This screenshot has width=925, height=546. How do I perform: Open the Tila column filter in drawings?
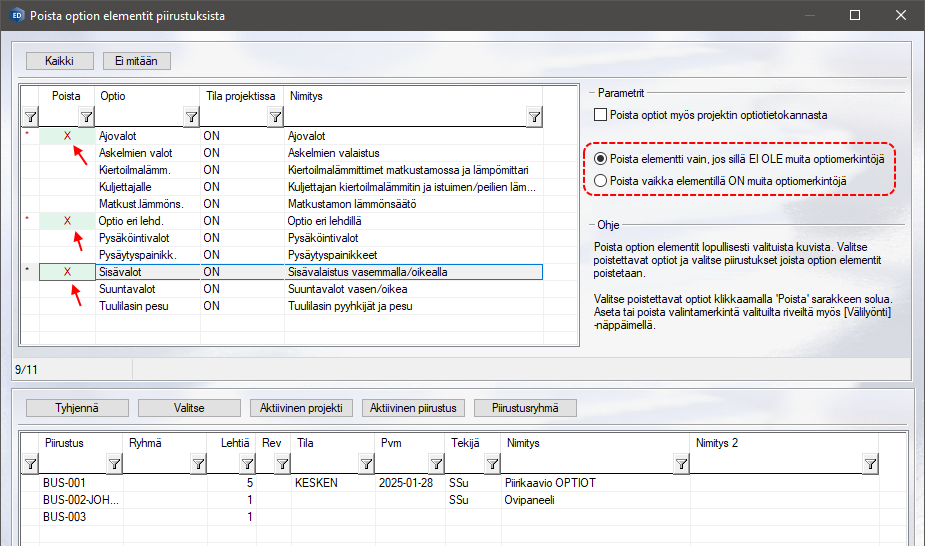(365, 463)
